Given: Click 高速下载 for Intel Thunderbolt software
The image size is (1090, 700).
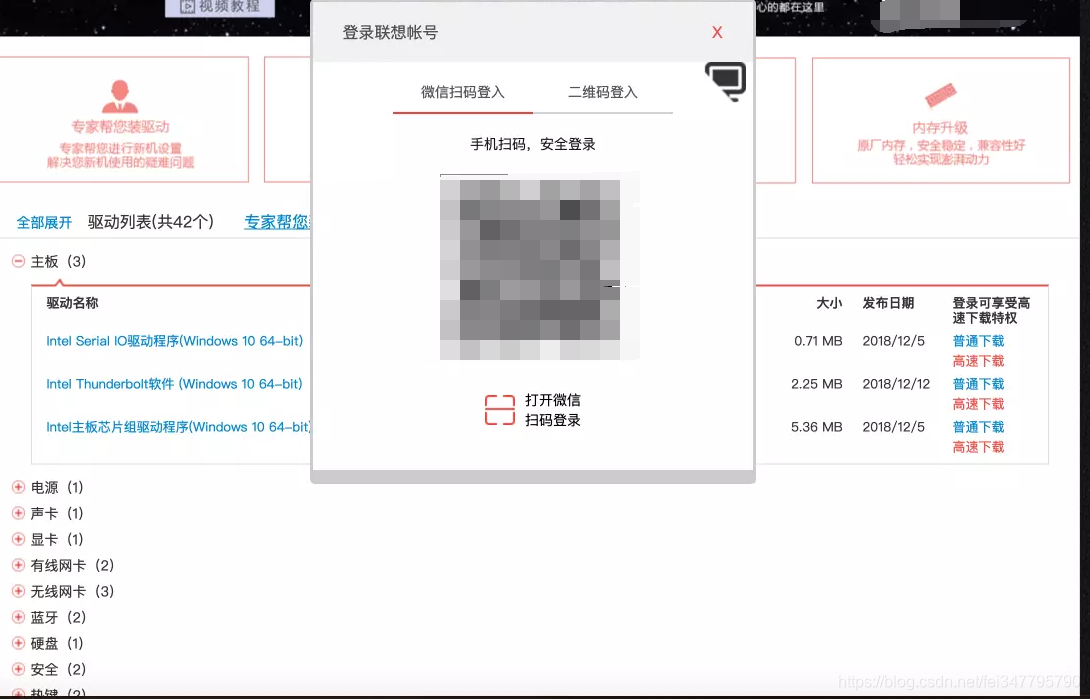Looking at the screenshot, I should pyautogui.click(x=978, y=404).
